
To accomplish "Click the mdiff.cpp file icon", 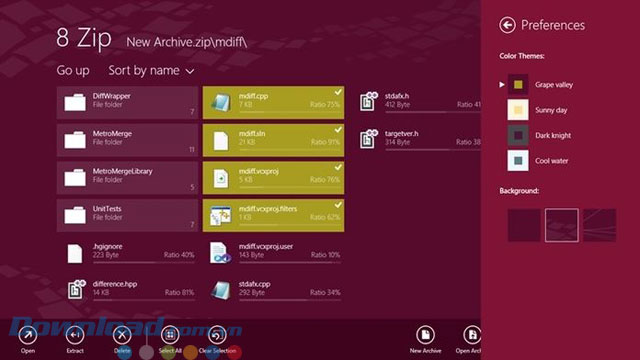I will [x=221, y=102].
